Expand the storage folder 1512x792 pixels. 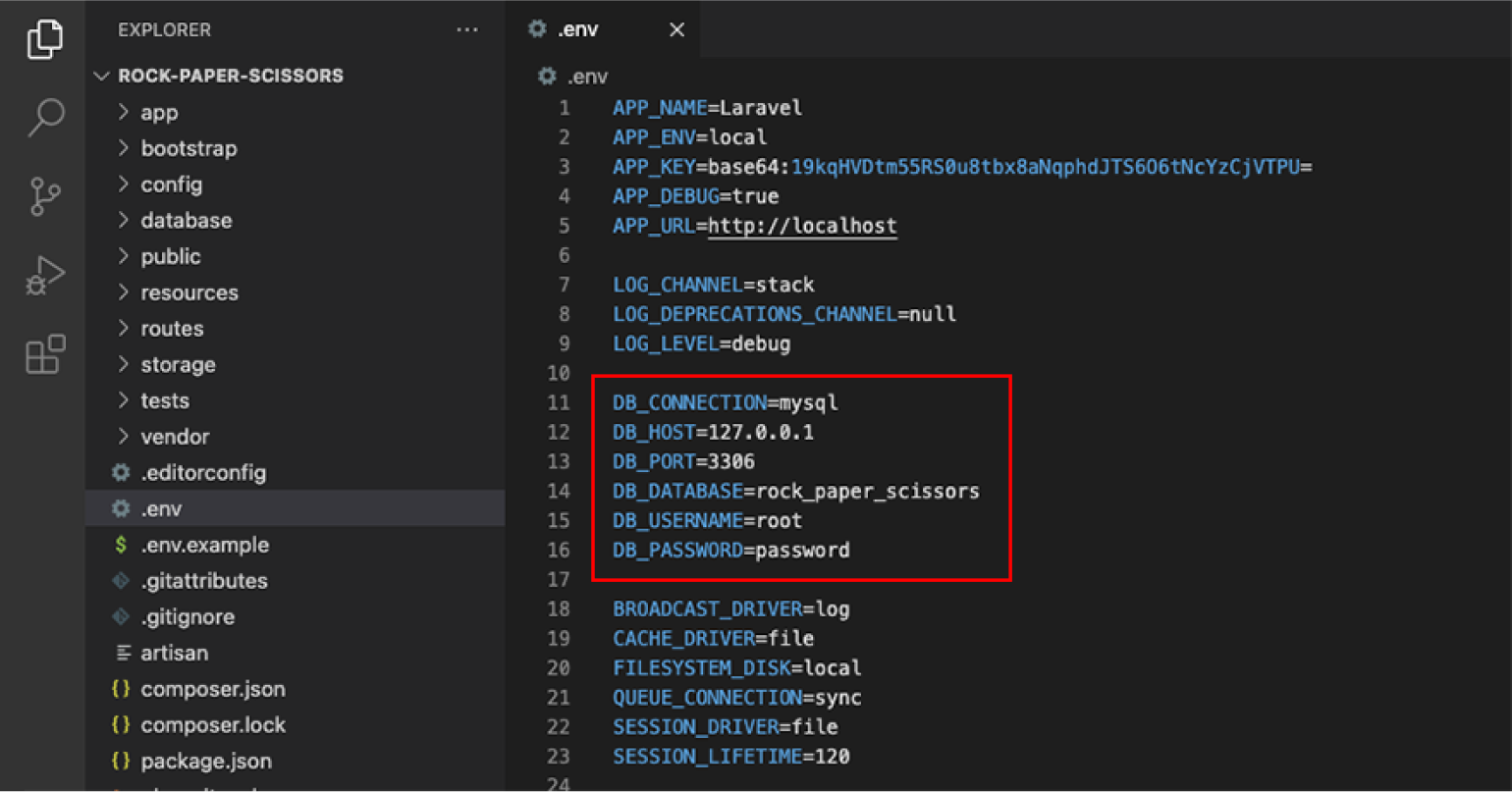296,364
